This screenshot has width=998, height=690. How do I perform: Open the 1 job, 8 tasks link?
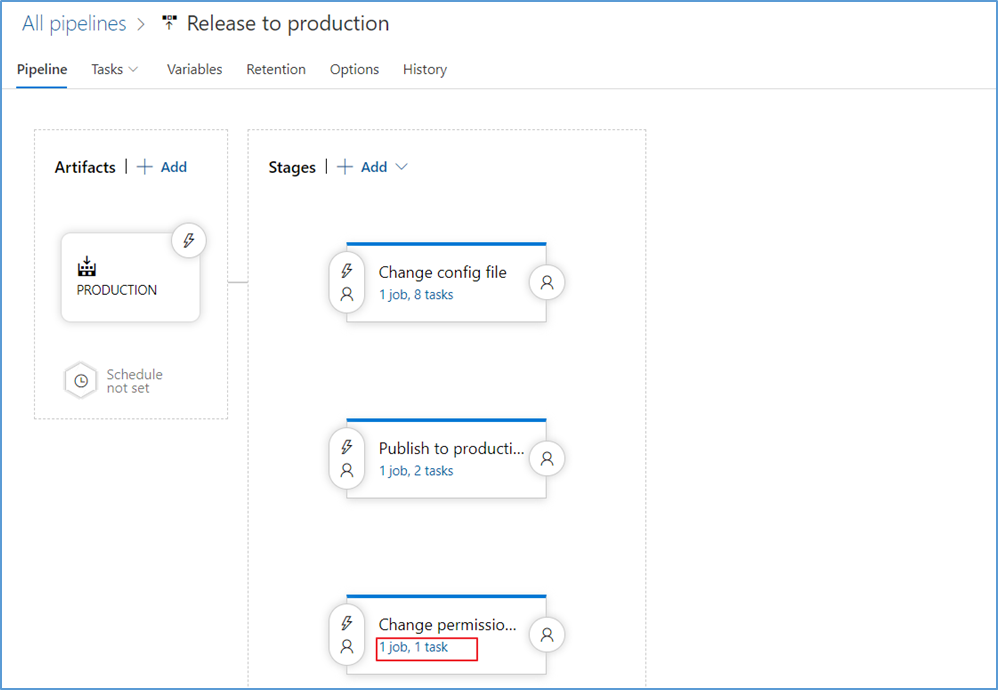415,295
